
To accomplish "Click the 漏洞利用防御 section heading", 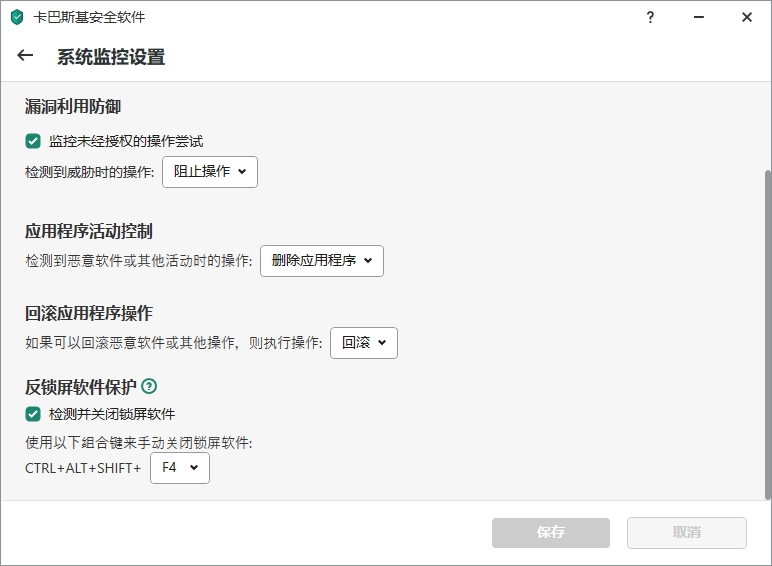I will pyautogui.click(x=73, y=106).
